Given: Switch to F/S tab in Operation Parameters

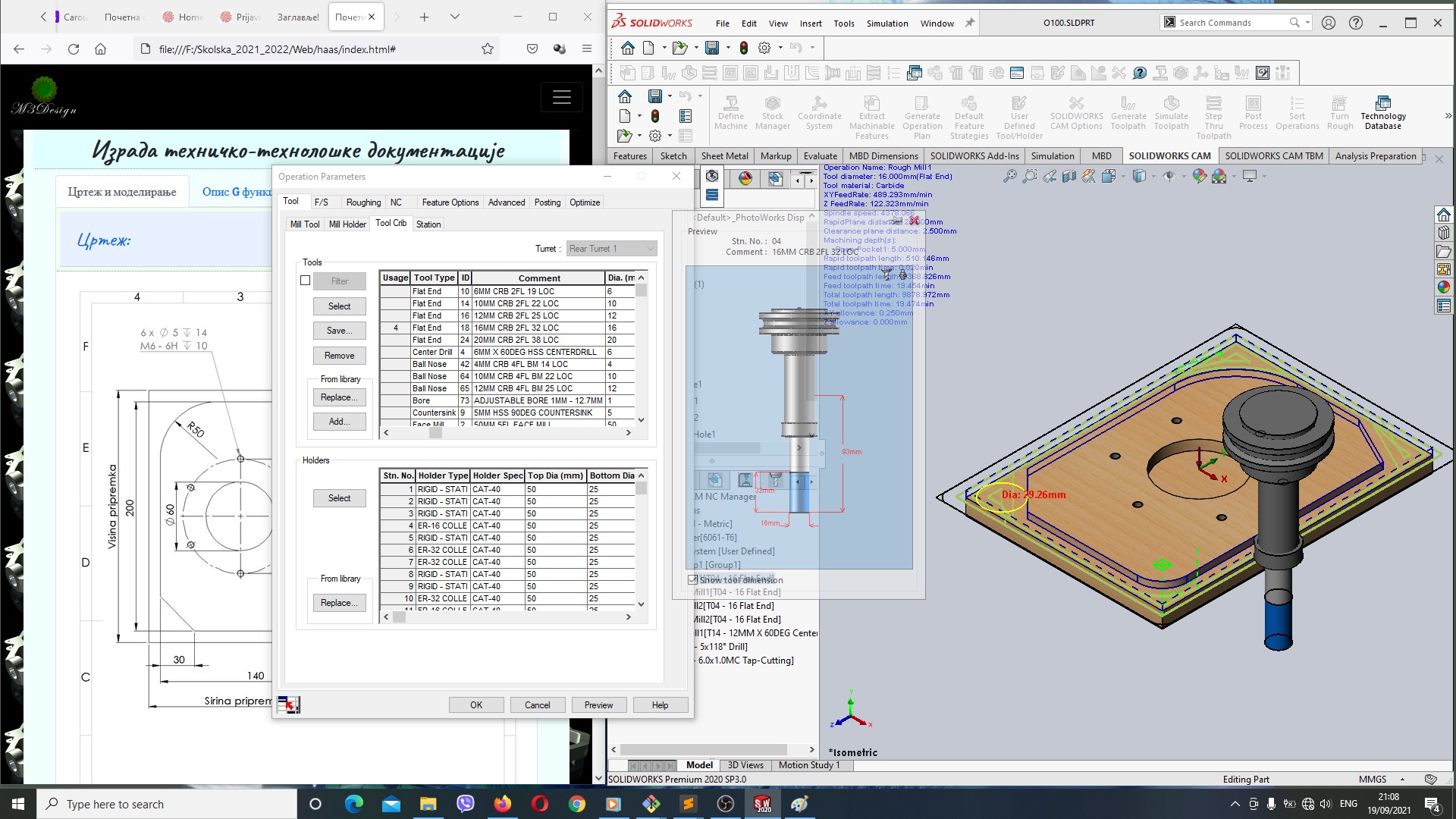Looking at the screenshot, I should [322, 202].
